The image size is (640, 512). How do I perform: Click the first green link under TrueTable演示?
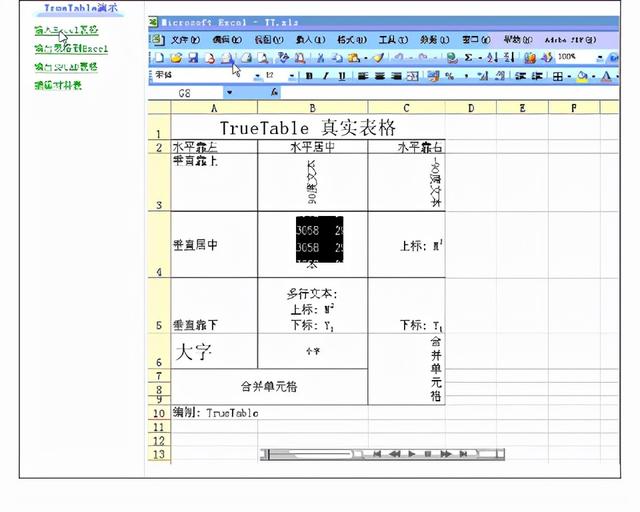click(x=66, y=30)
